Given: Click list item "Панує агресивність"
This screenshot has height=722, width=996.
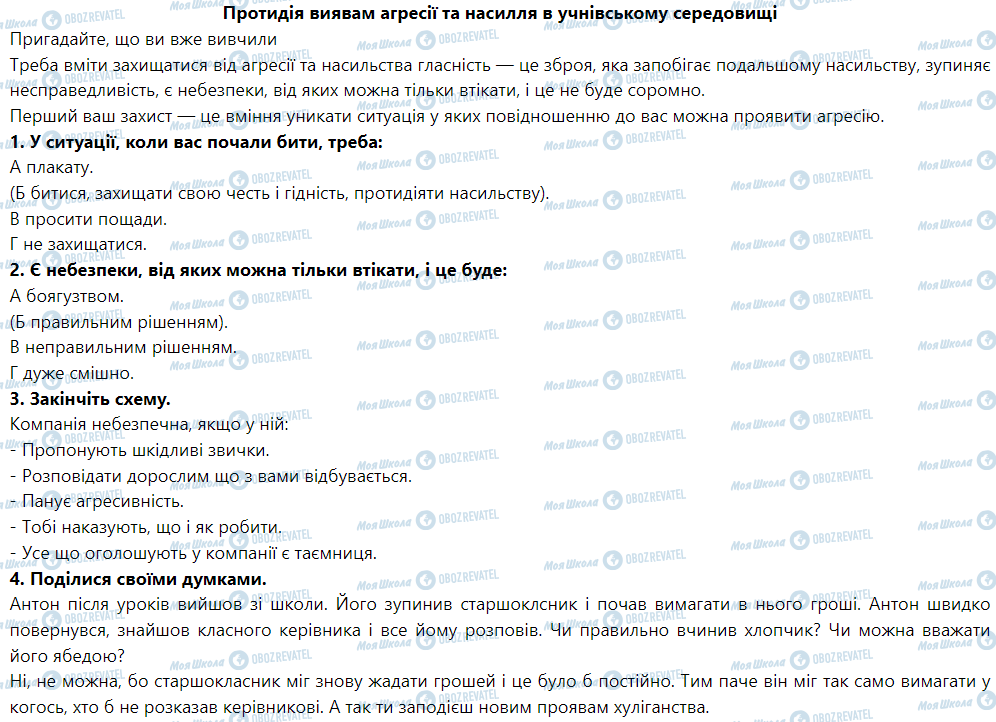Looking at the screenshot, I should pyautogui.click(x=96, y=501).
